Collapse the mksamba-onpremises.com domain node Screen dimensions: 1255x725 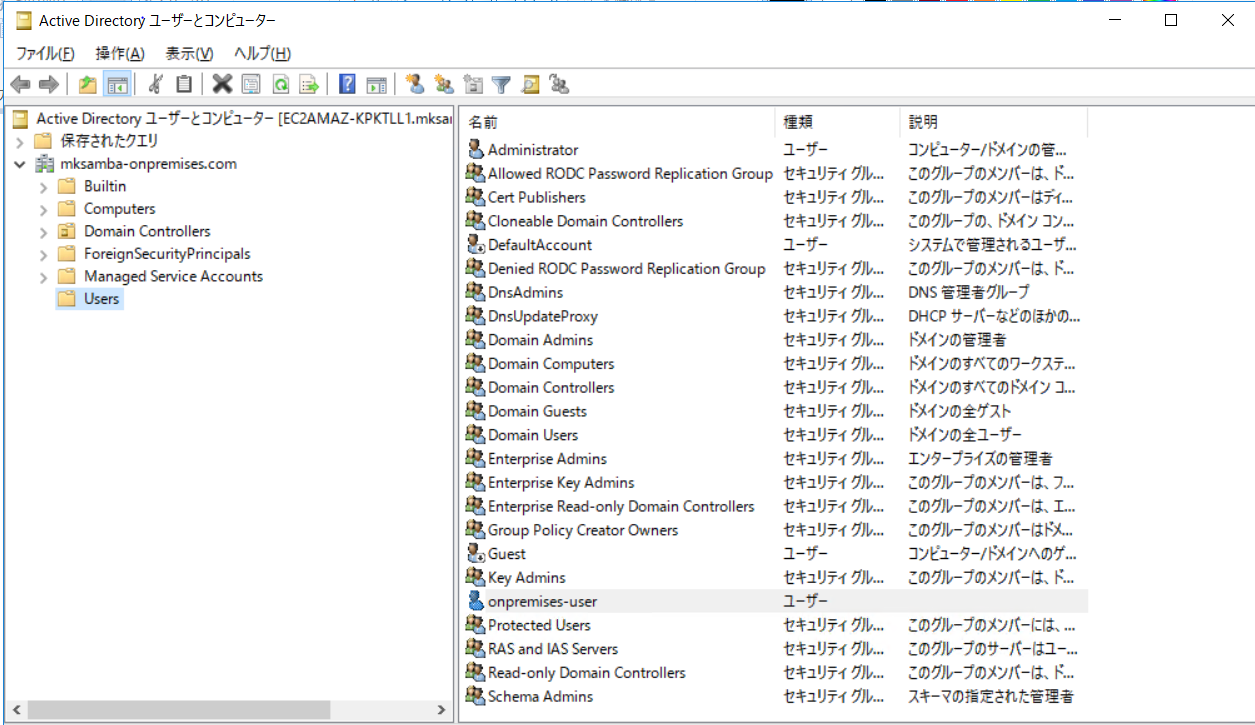[x=20, y=164]
